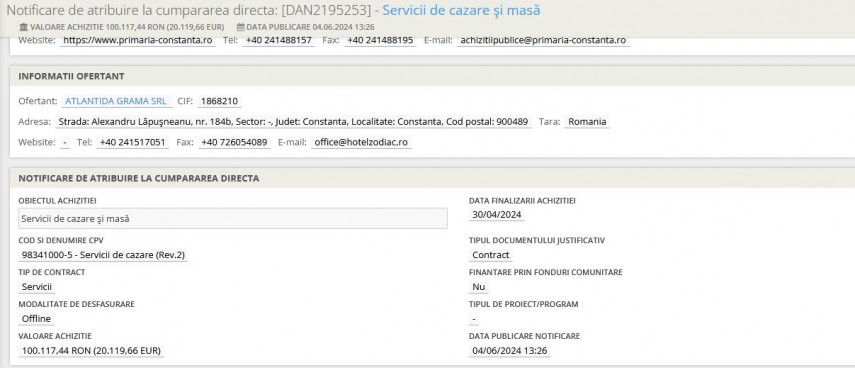Select the Tara value Romania

(587, 122)
